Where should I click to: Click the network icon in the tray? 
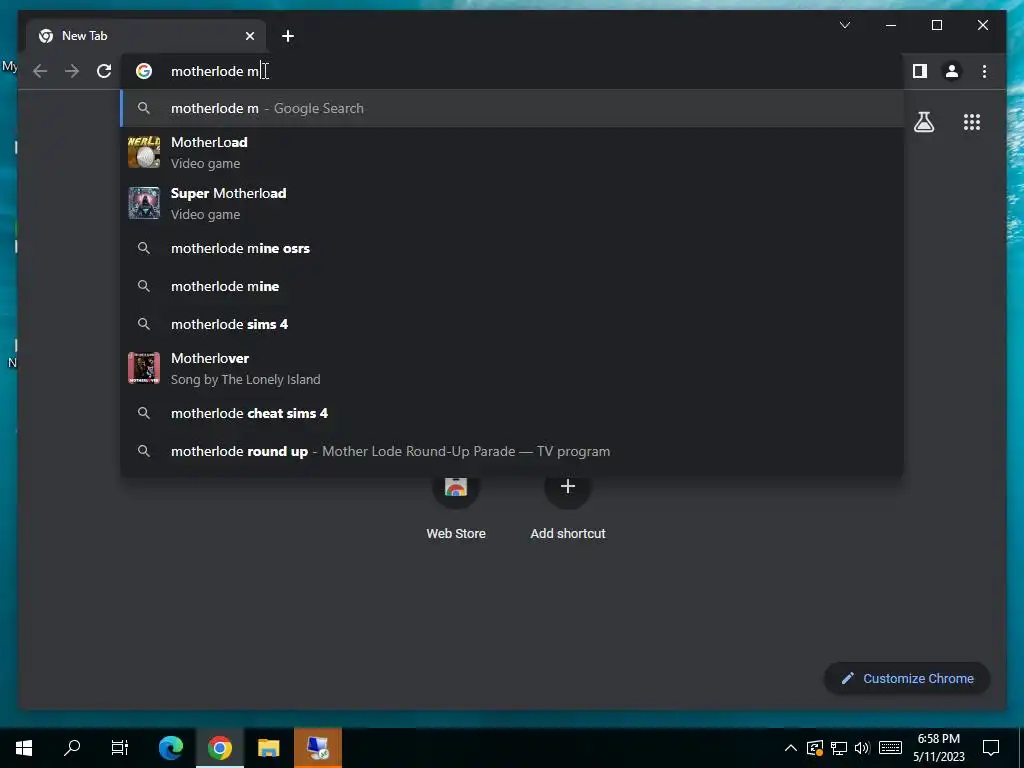(839, 748)
